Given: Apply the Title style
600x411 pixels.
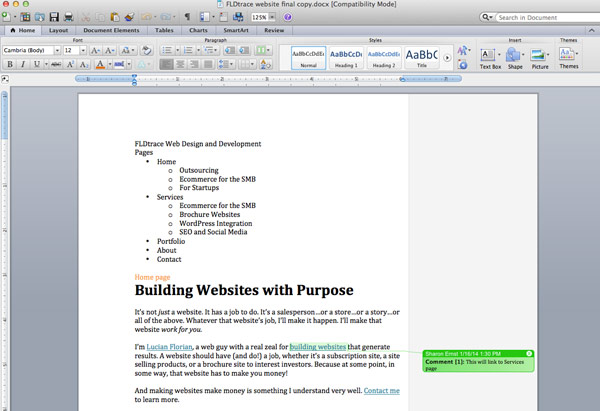Looking at the screenshot, I should 421,58.
